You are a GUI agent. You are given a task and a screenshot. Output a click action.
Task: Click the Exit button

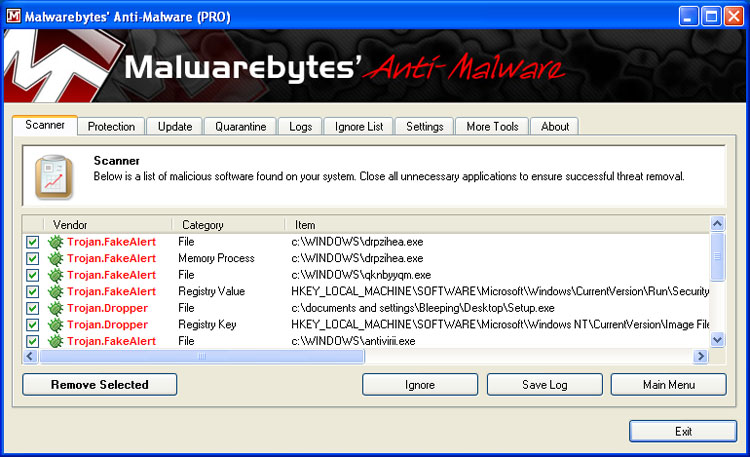pyautogui.click(x=683, y=432)
